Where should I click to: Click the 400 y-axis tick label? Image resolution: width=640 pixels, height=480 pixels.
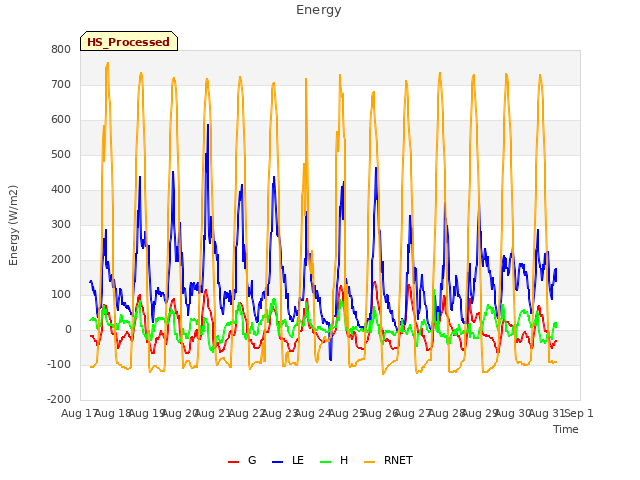click(61, 189)
